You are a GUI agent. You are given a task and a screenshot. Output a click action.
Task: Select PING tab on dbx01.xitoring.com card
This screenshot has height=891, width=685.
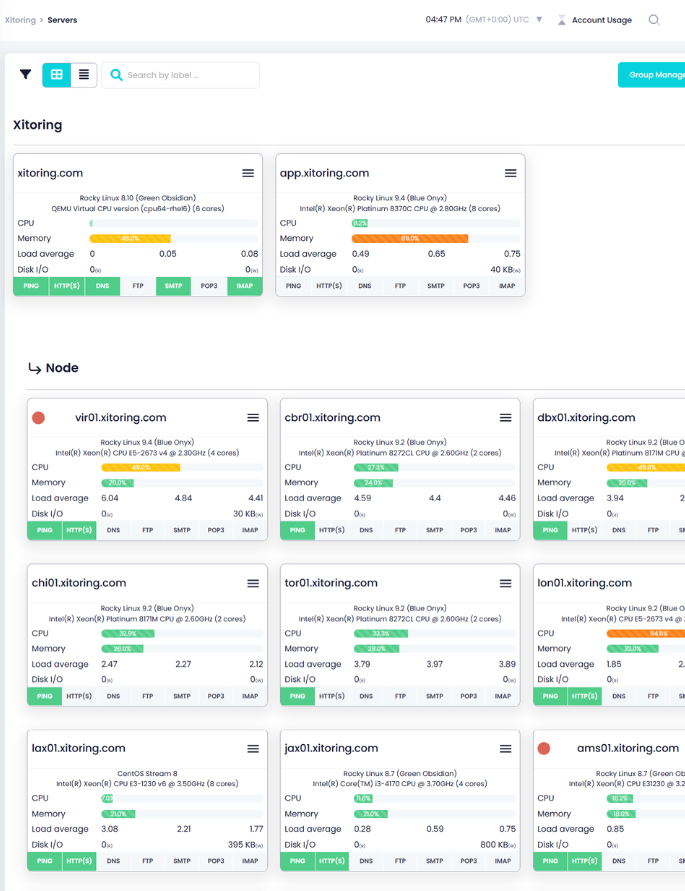[x=550, y=530]
